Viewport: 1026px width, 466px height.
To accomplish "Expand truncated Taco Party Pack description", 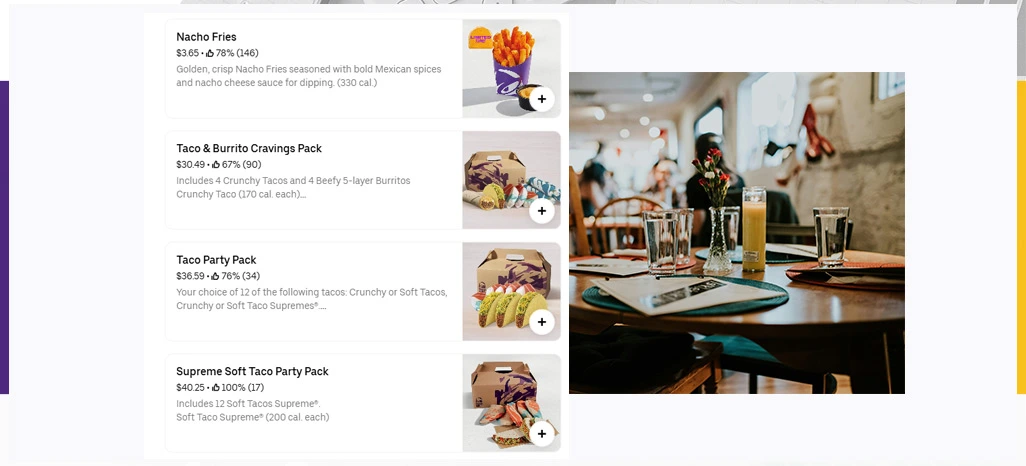I will point(311,299).
